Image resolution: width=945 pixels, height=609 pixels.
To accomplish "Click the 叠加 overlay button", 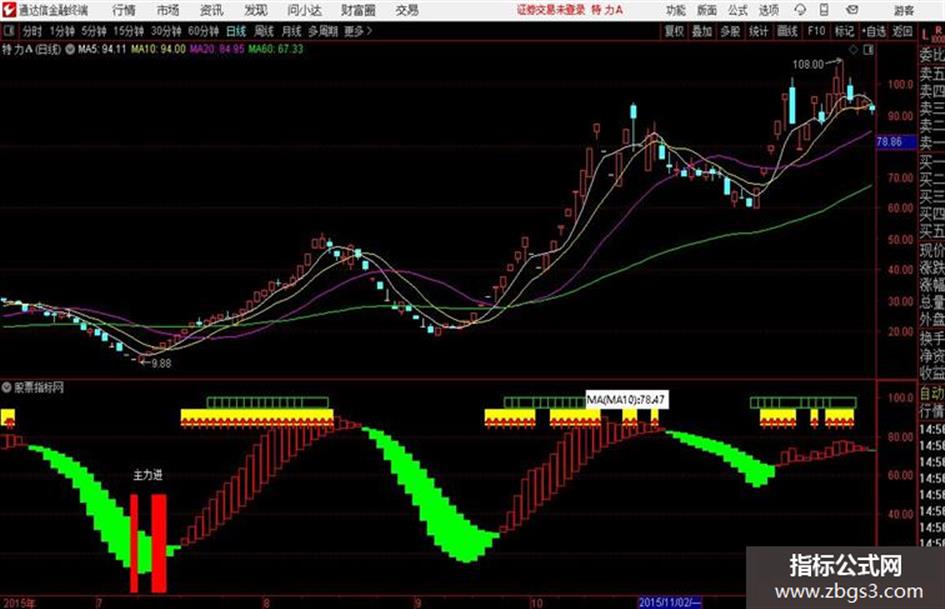I will click(702, 31).
